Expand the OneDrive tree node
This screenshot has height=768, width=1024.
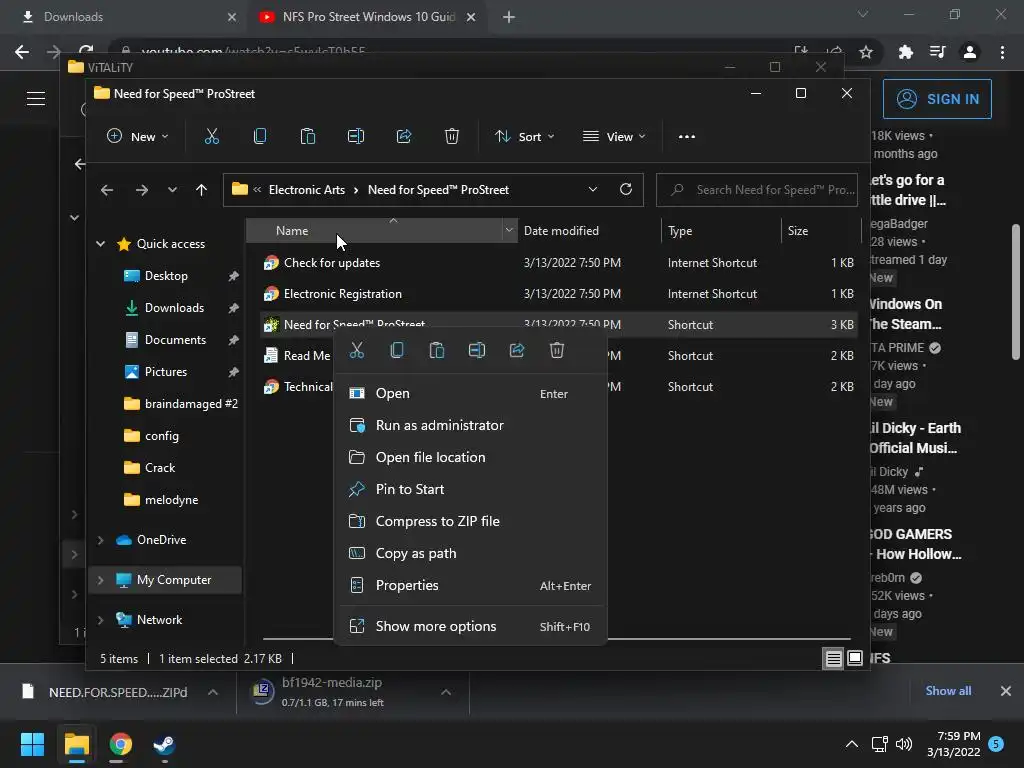pos(101,540)
